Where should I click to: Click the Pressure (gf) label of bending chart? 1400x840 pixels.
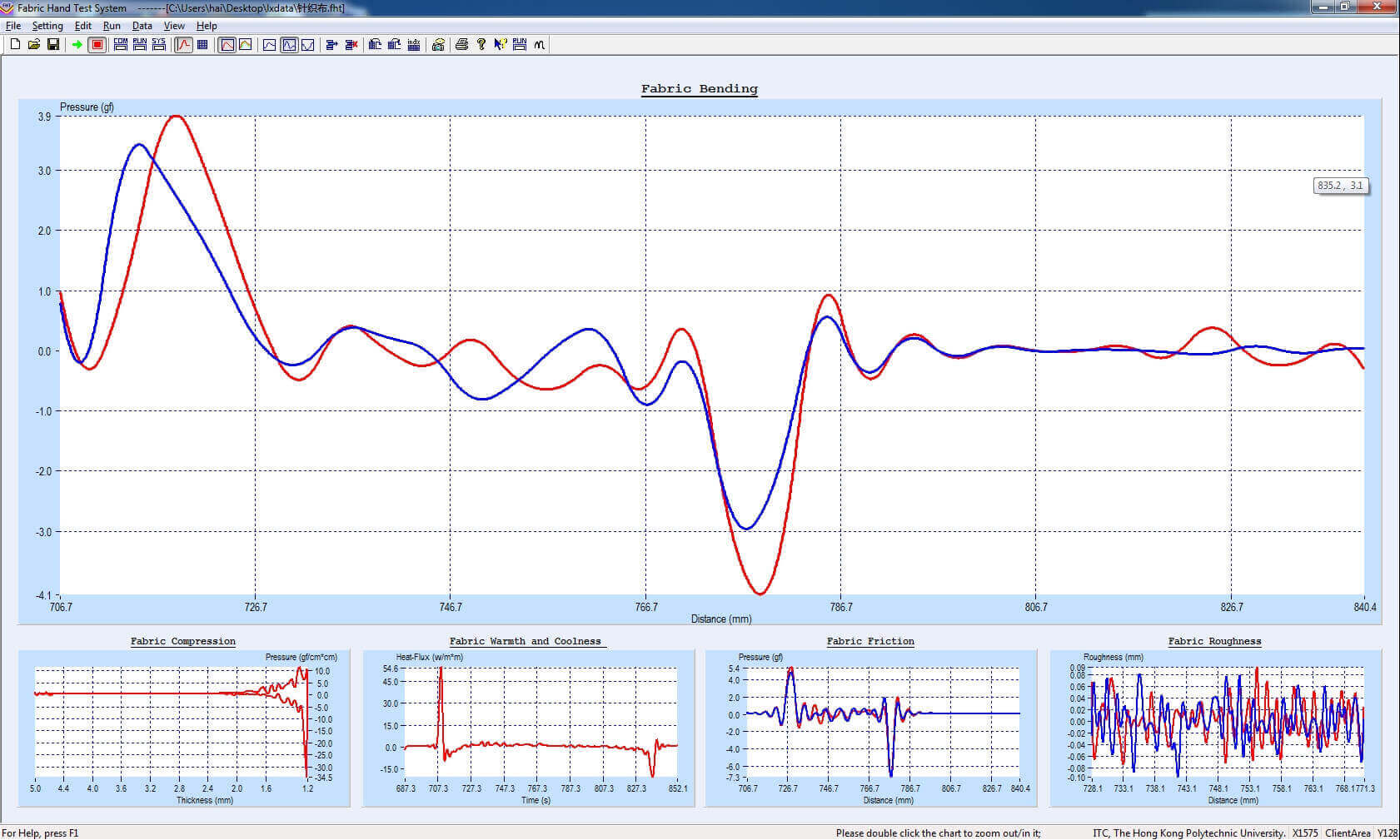[87, 107]
